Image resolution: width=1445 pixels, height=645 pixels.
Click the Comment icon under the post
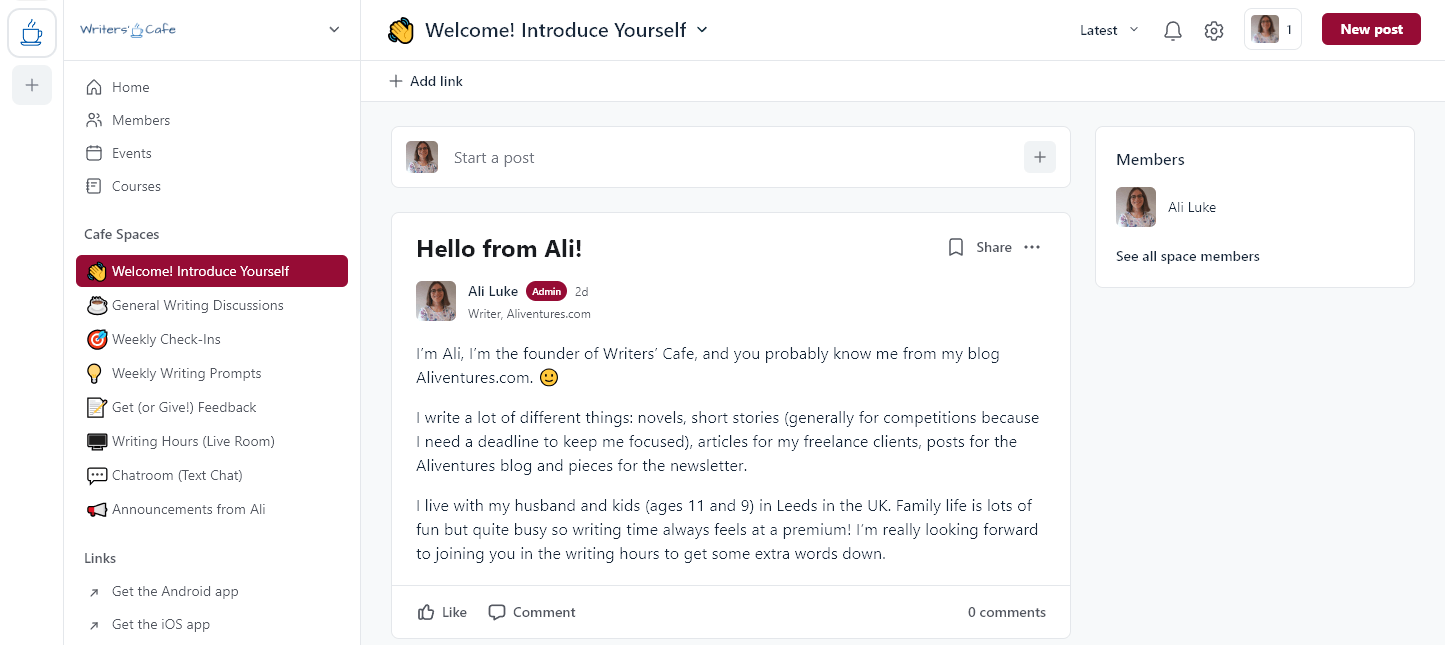coord(497,612)
